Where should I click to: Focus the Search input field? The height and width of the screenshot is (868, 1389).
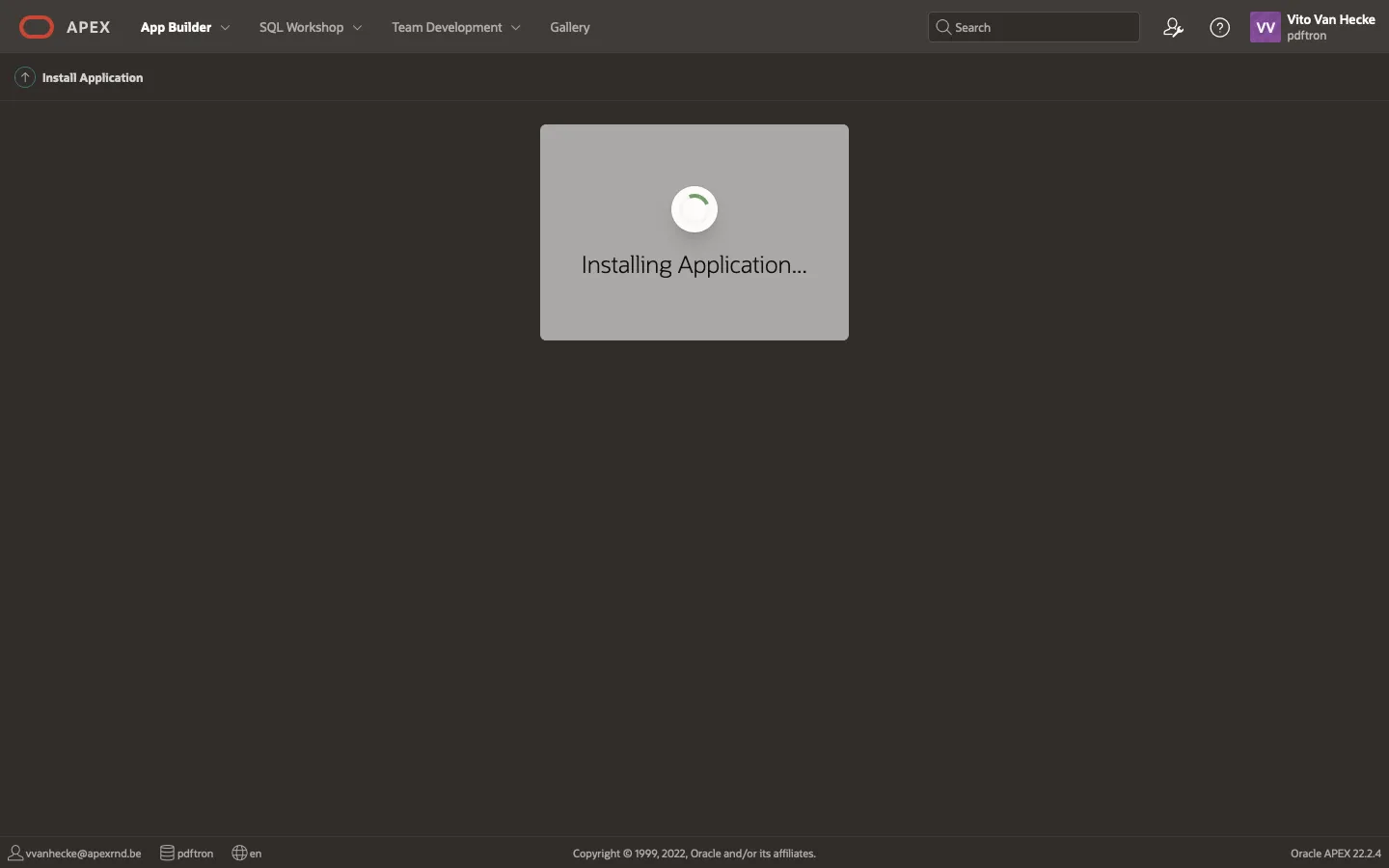pos(1042,27)
